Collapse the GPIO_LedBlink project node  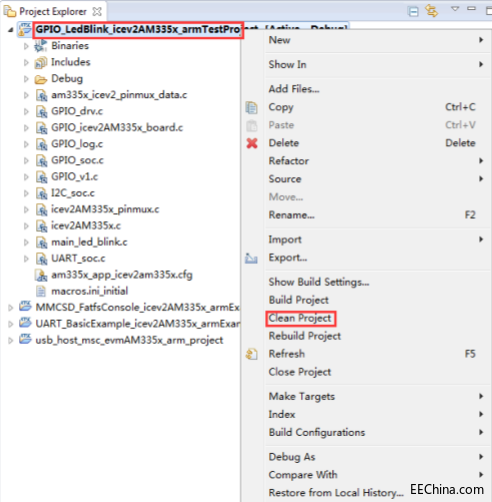[x=10, y=30]
